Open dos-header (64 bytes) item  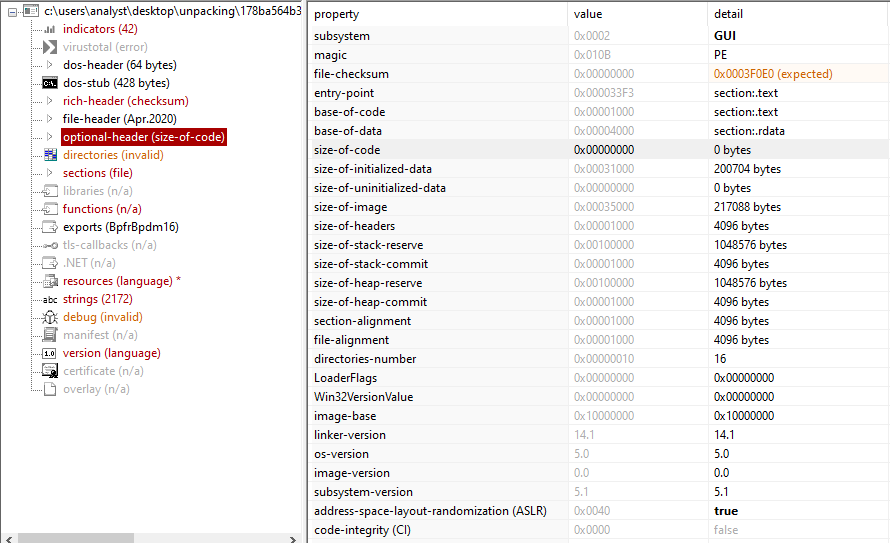click(120, 65)
